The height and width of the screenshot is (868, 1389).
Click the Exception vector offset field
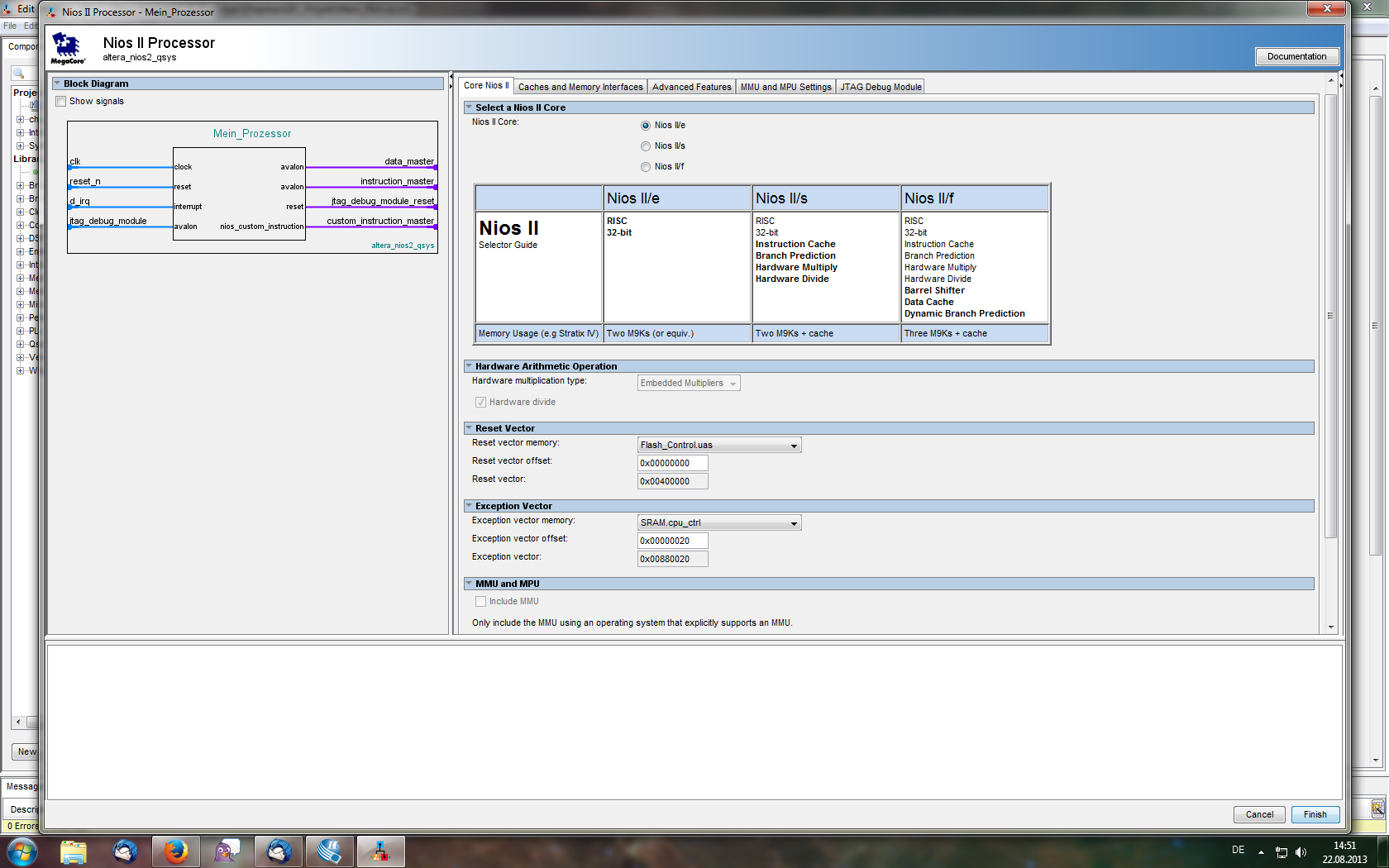pyautogui.click(x=672, y=541)
